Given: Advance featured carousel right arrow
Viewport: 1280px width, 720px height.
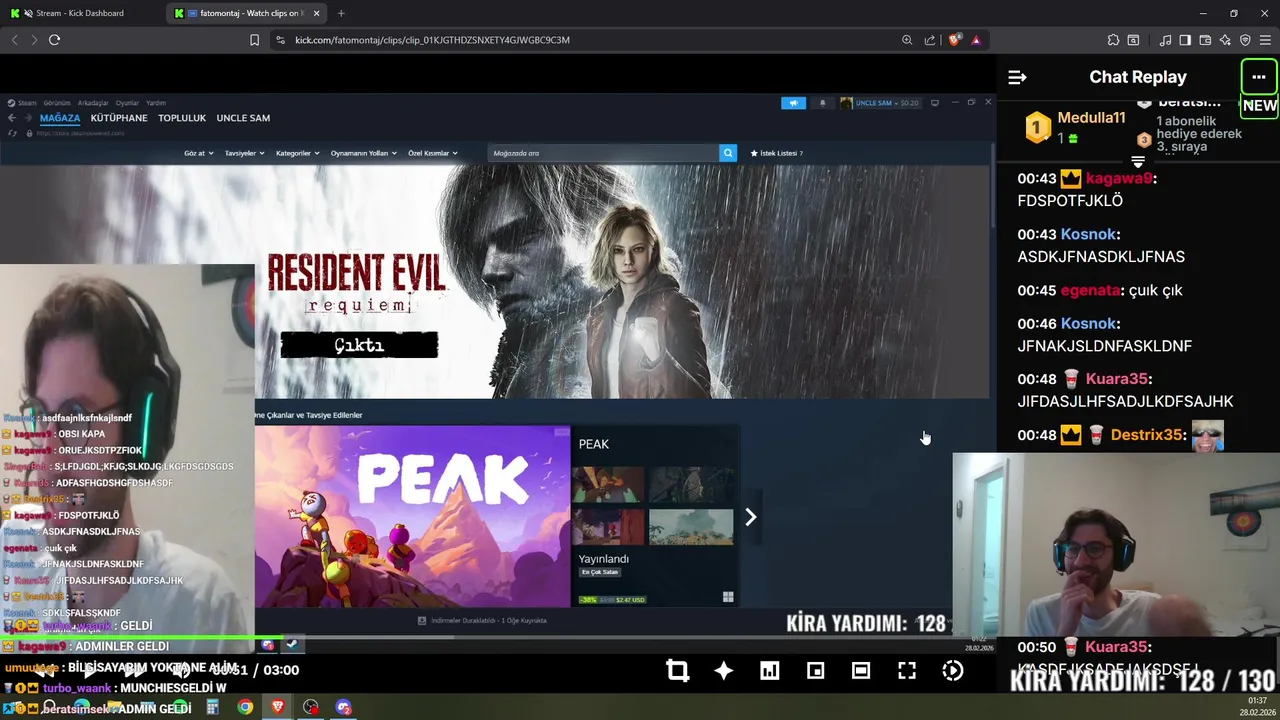Looking at the screenshot, I should pyautogui.click(x=750, y=517).
